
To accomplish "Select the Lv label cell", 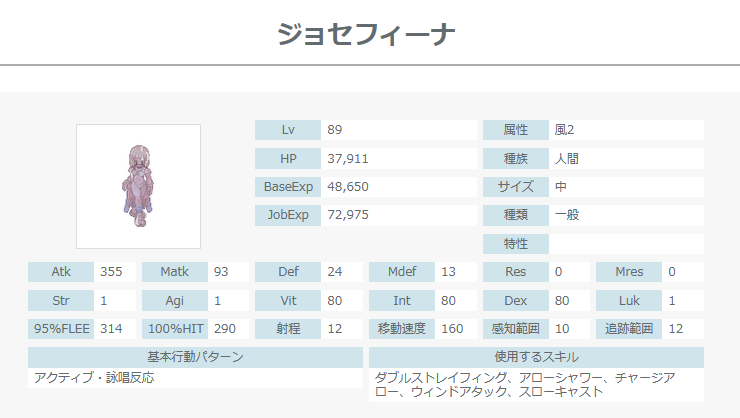I will tap(288, 130).
